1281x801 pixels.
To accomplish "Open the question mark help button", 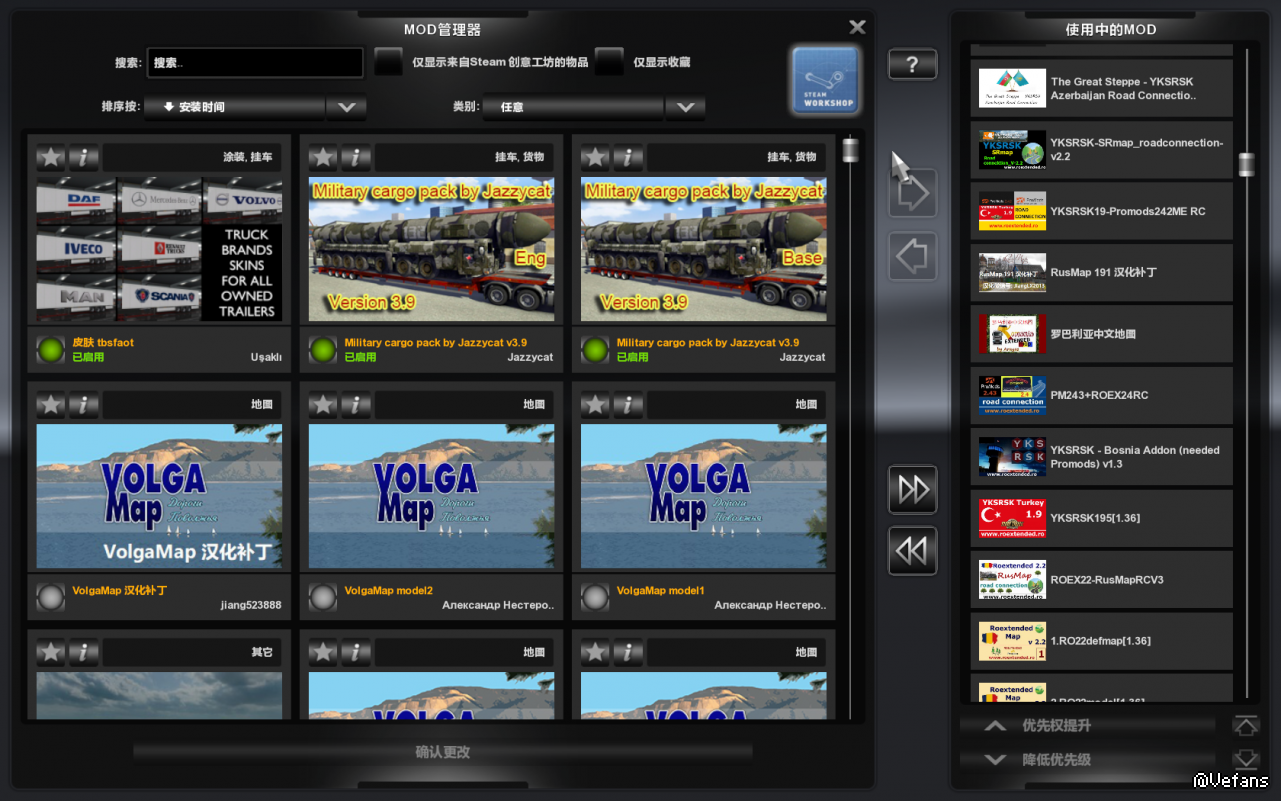I will coord(912,65).
